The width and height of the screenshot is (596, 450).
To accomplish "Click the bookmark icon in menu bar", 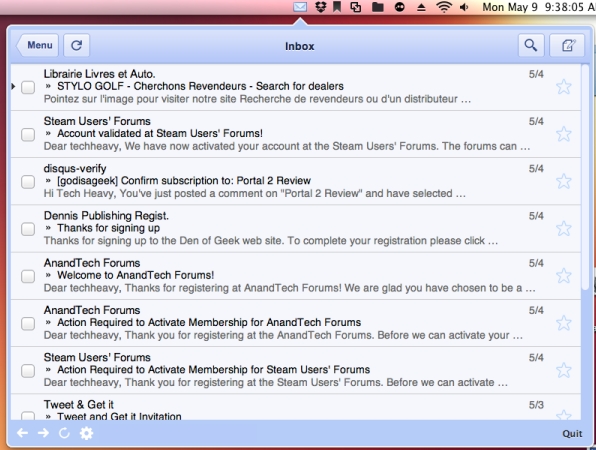I will click(337, 7).
